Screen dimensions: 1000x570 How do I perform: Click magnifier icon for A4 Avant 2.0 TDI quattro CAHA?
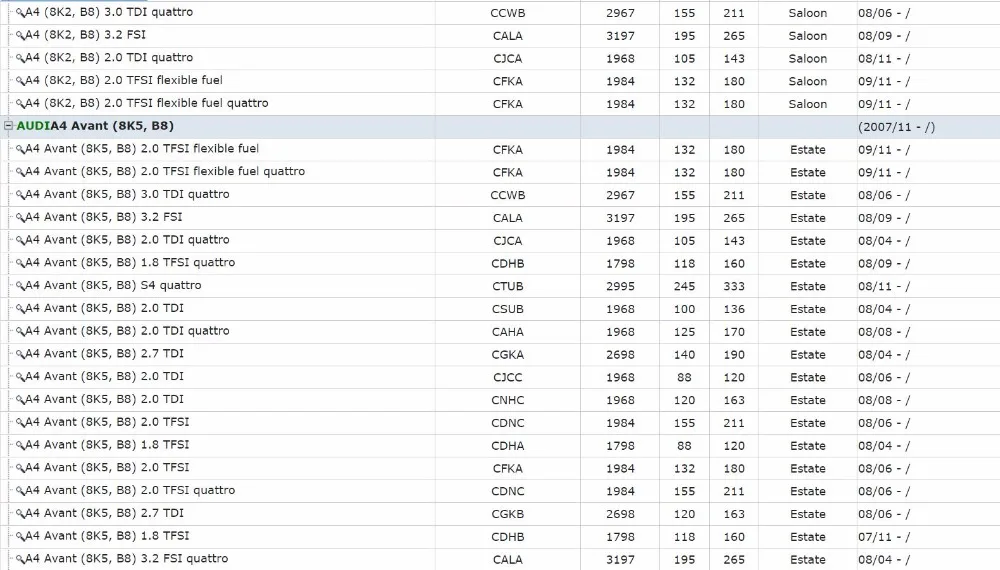(20, 332)
